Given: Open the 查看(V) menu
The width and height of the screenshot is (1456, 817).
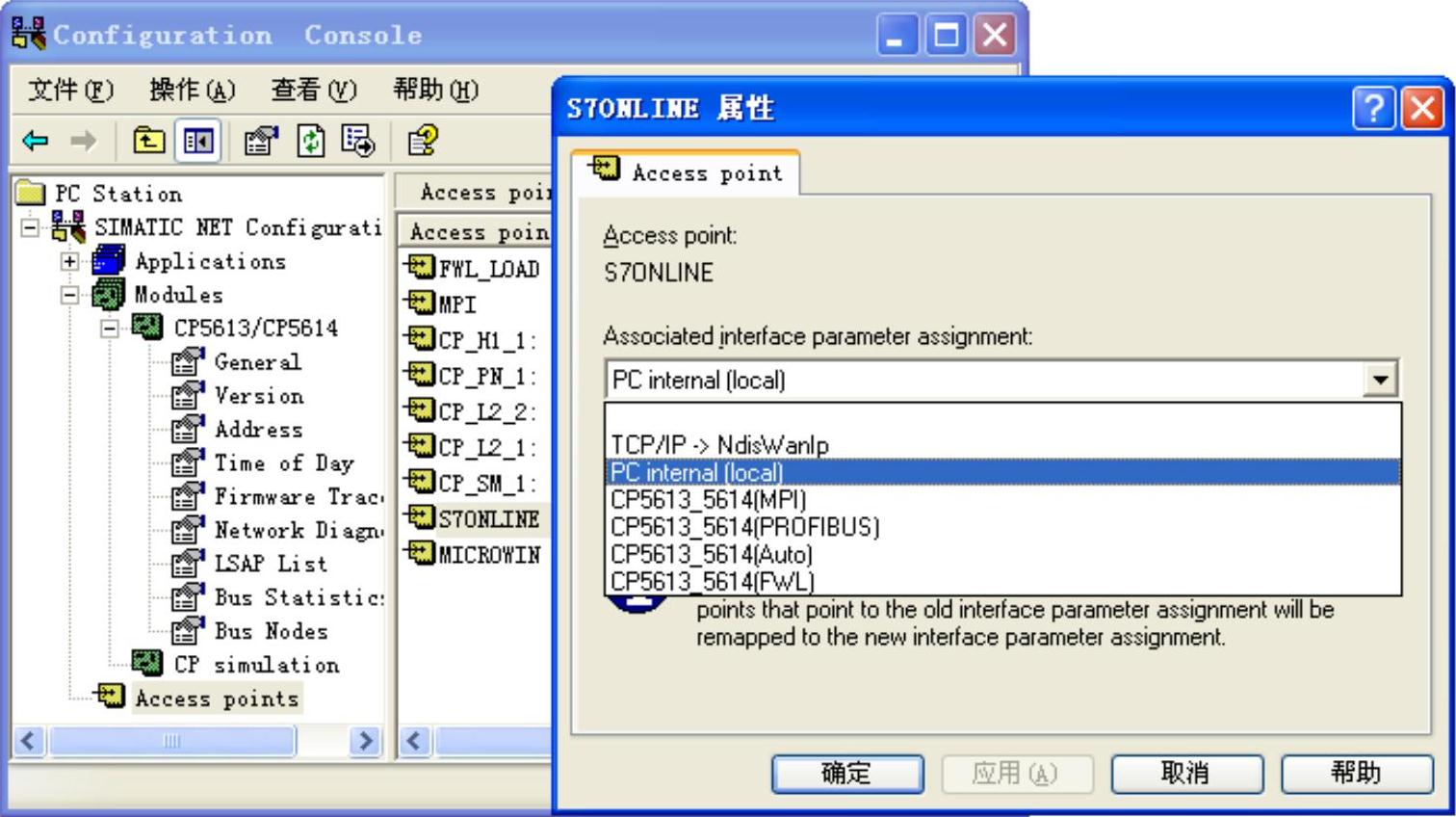Looking at the screenshot, I should point(313,90).
